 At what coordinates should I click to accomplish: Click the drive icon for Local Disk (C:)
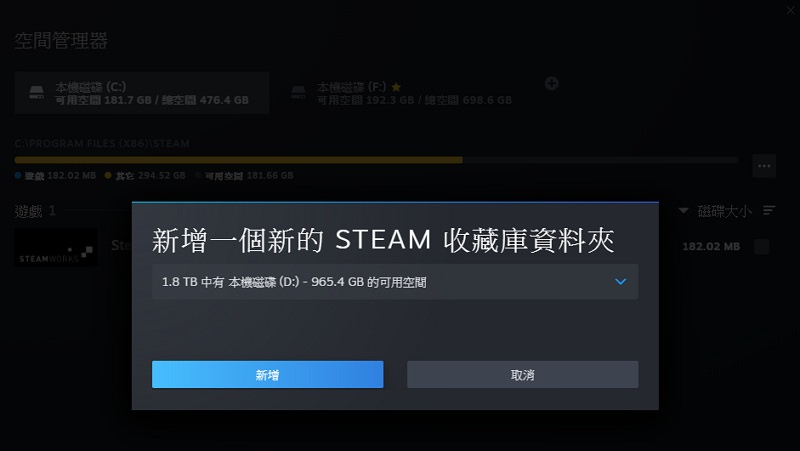[37, 93]
